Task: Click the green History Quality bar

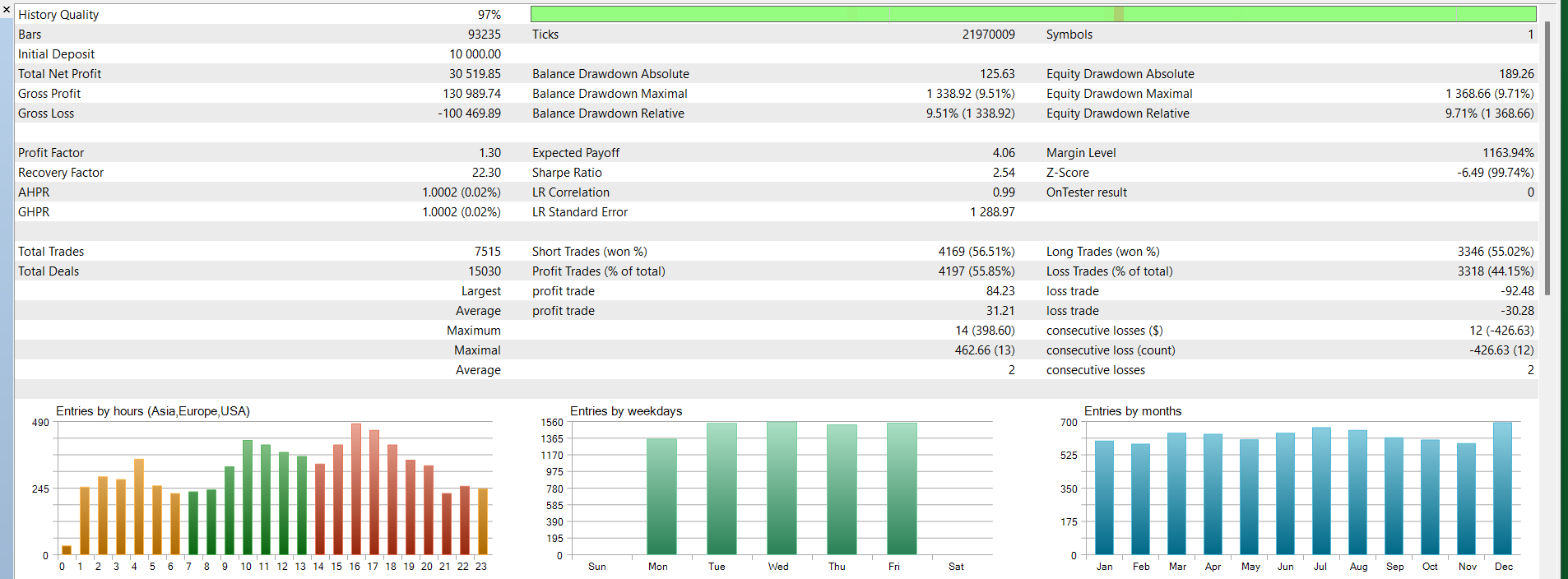Action: point(823,14)
